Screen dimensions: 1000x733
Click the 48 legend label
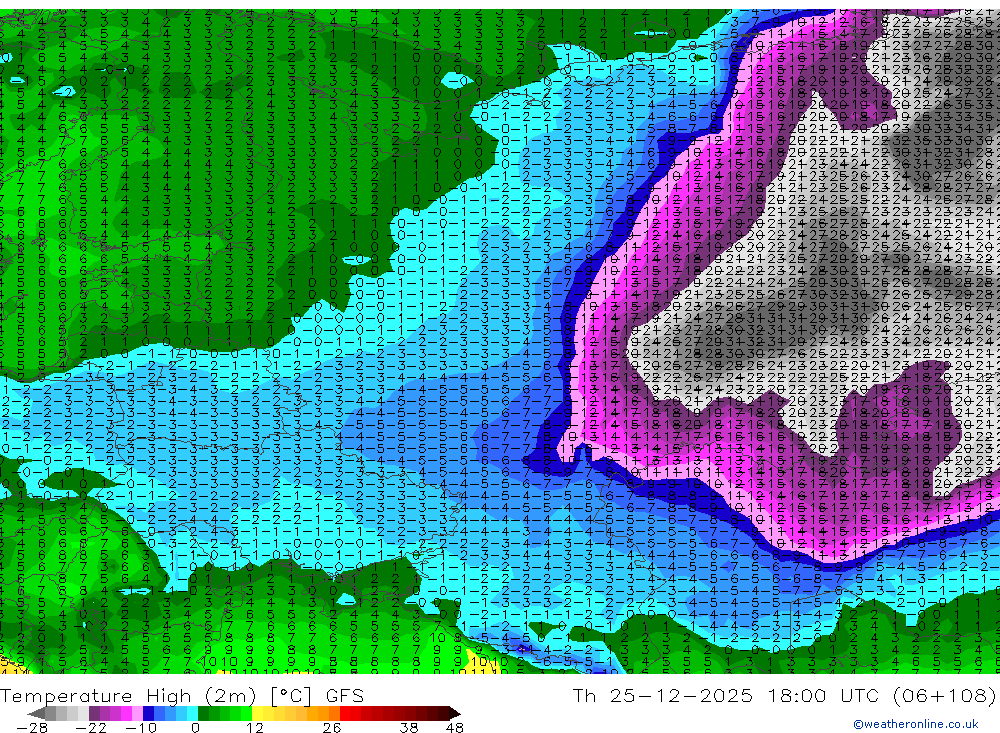tap(455, 727)
